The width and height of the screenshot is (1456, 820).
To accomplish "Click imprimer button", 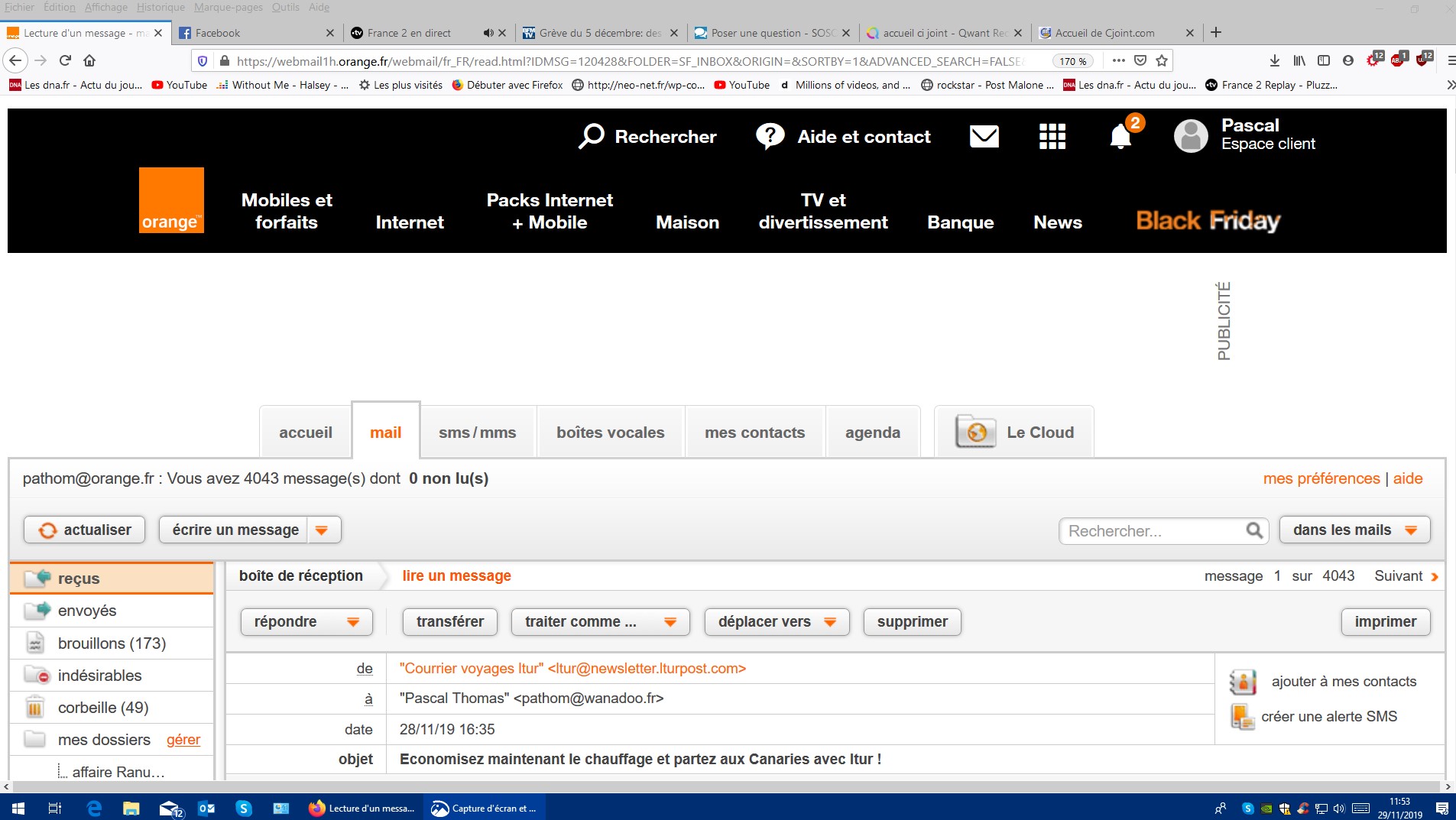I will pos(1386,622).
